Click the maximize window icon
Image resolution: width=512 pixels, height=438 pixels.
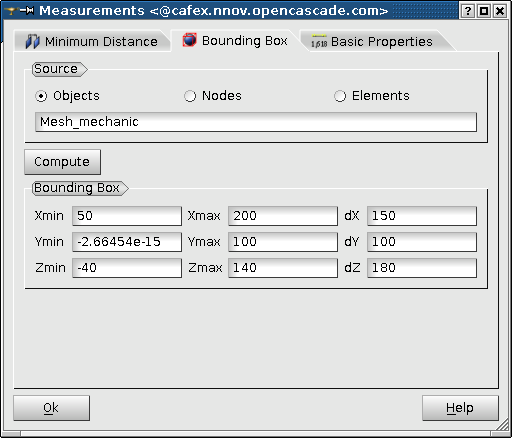483,11
